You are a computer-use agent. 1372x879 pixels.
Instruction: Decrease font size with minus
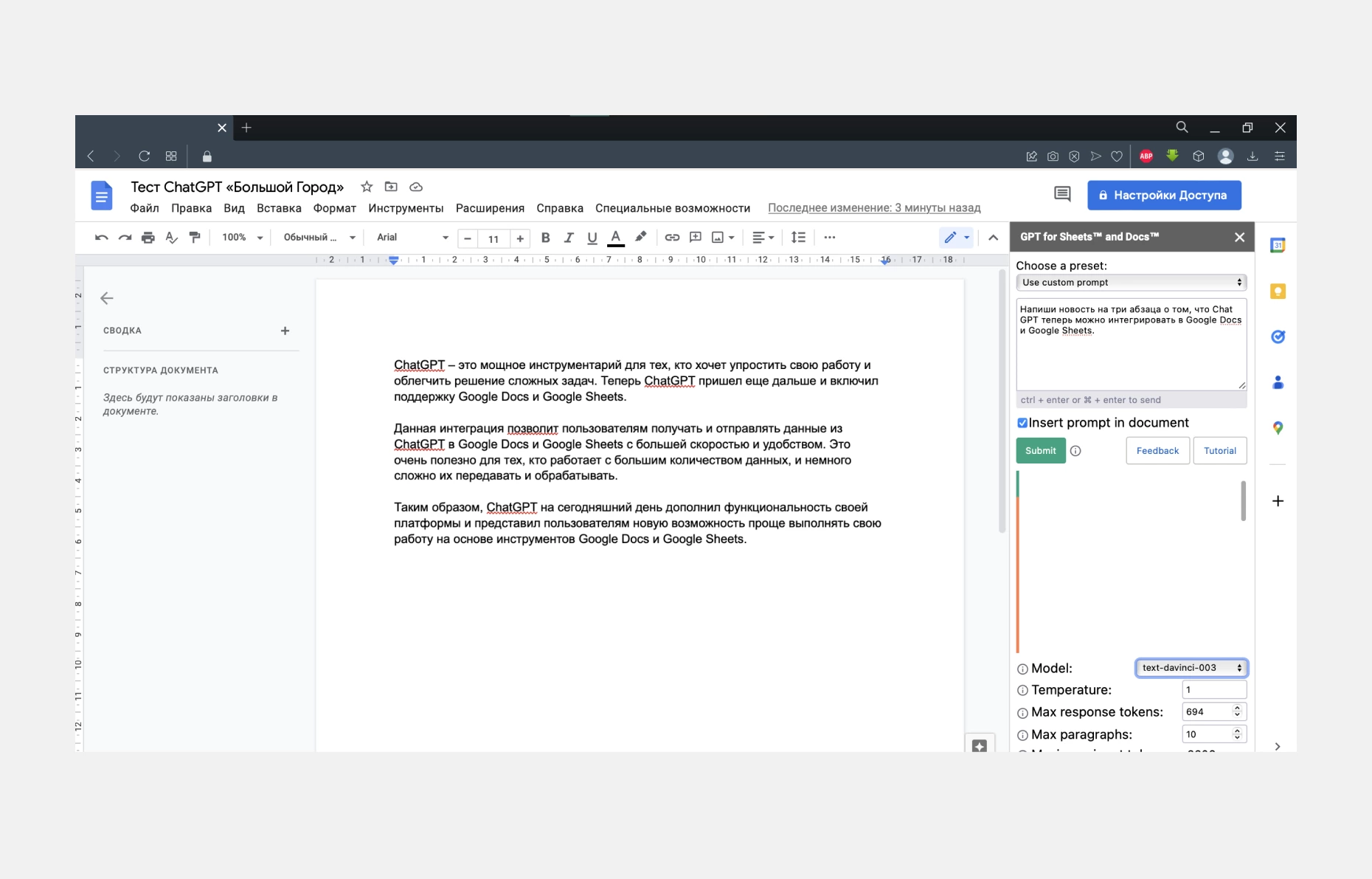[468, 238]
